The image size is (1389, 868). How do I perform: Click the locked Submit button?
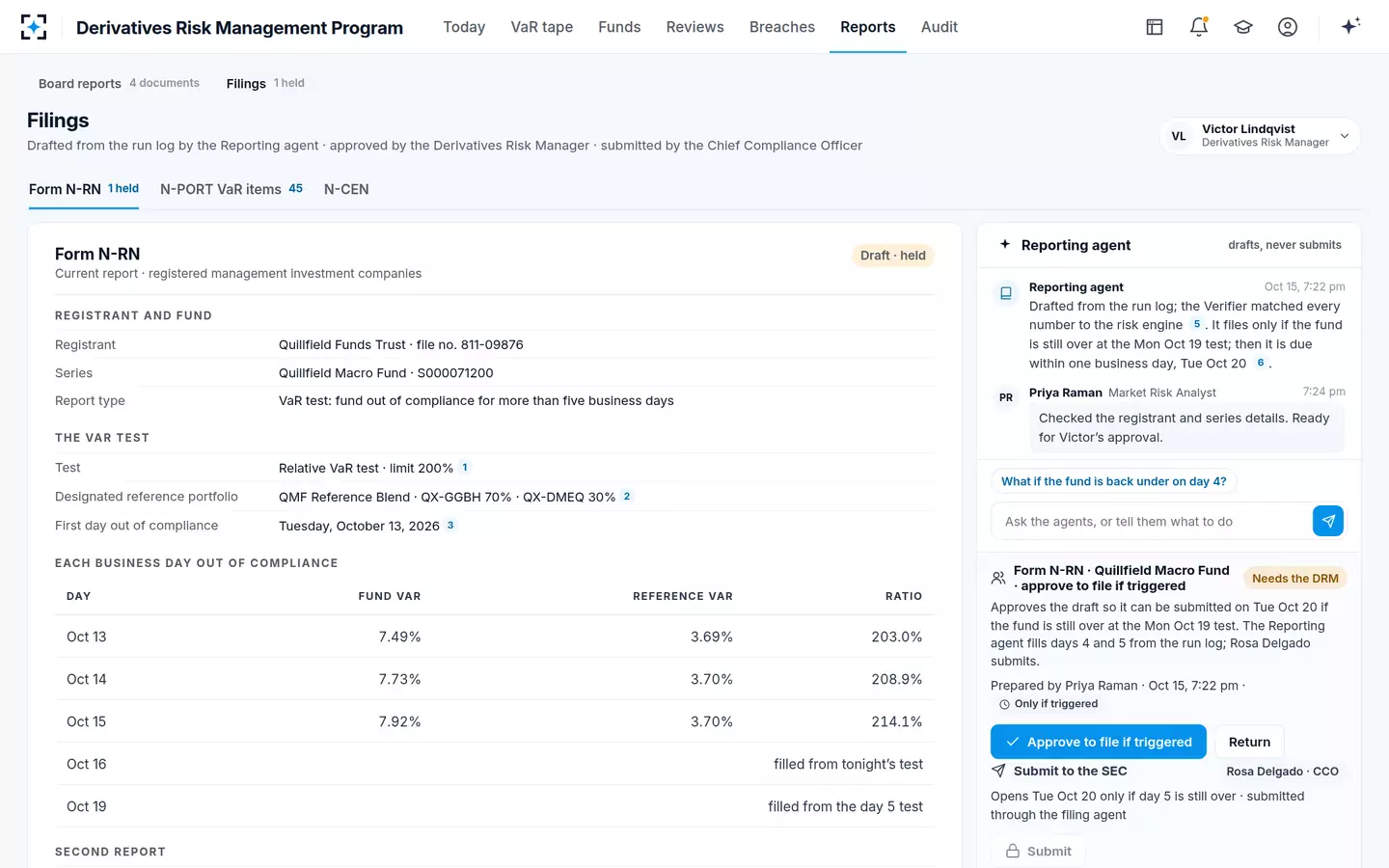(x=1038, y=851)
